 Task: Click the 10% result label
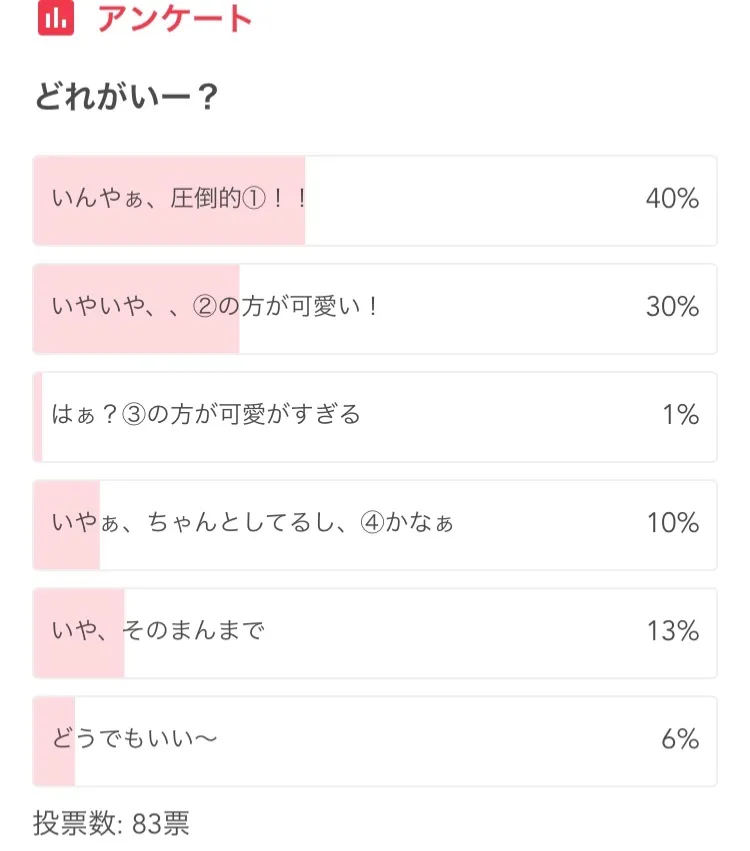672,522
